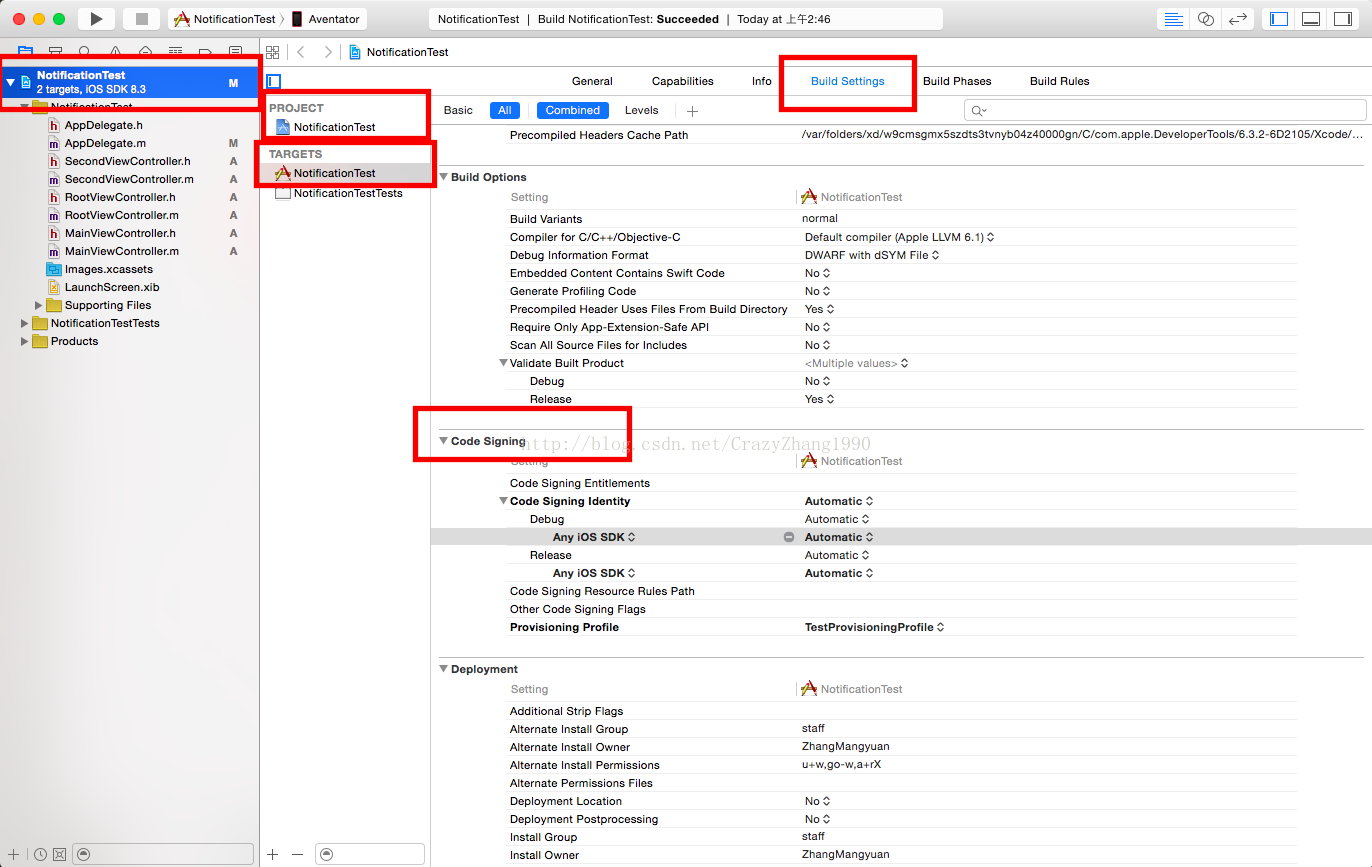
Task: Open the report navigator
Action: click(235, 51)
